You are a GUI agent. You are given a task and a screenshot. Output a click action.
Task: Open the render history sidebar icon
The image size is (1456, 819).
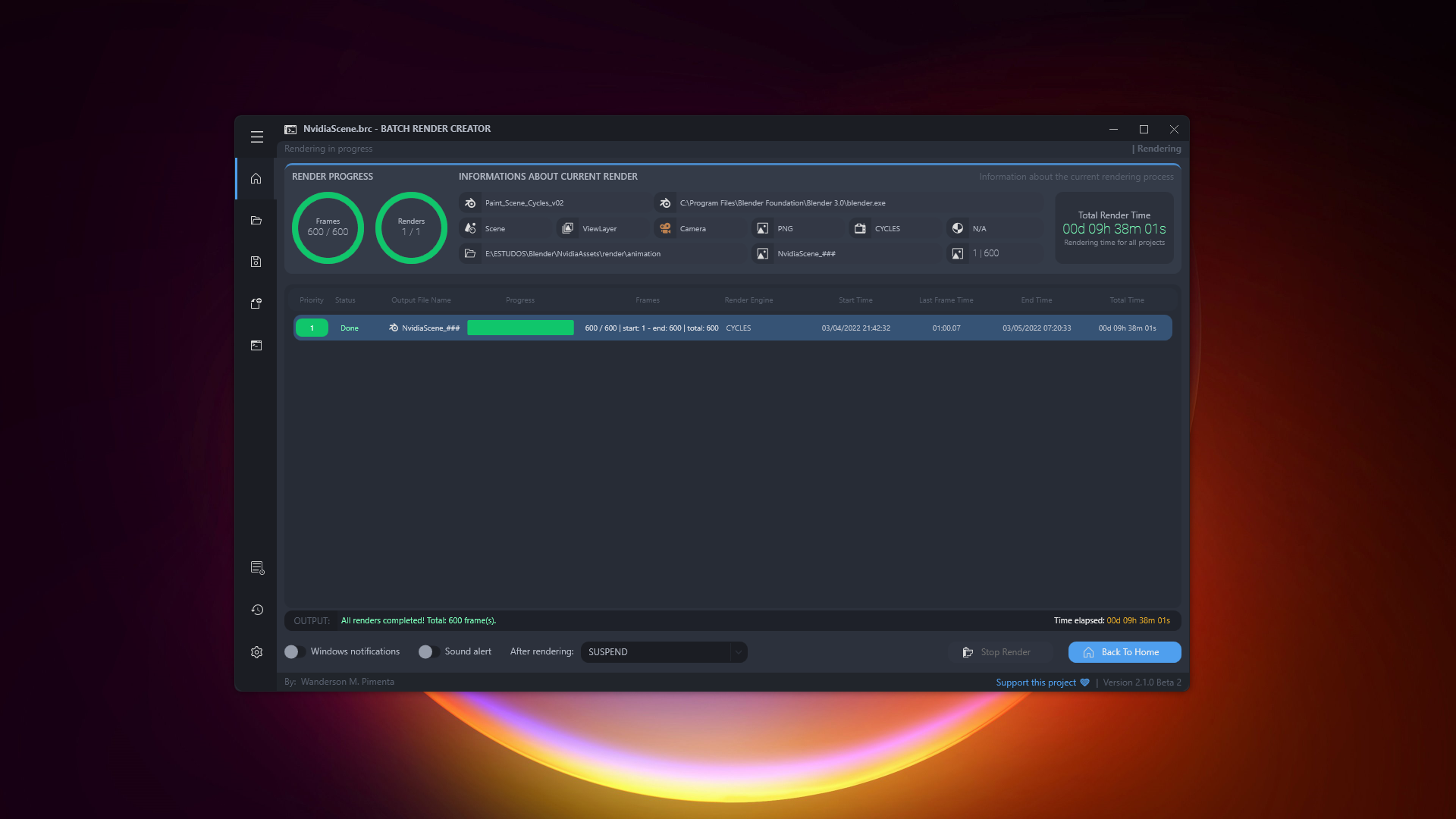point(257,610)
